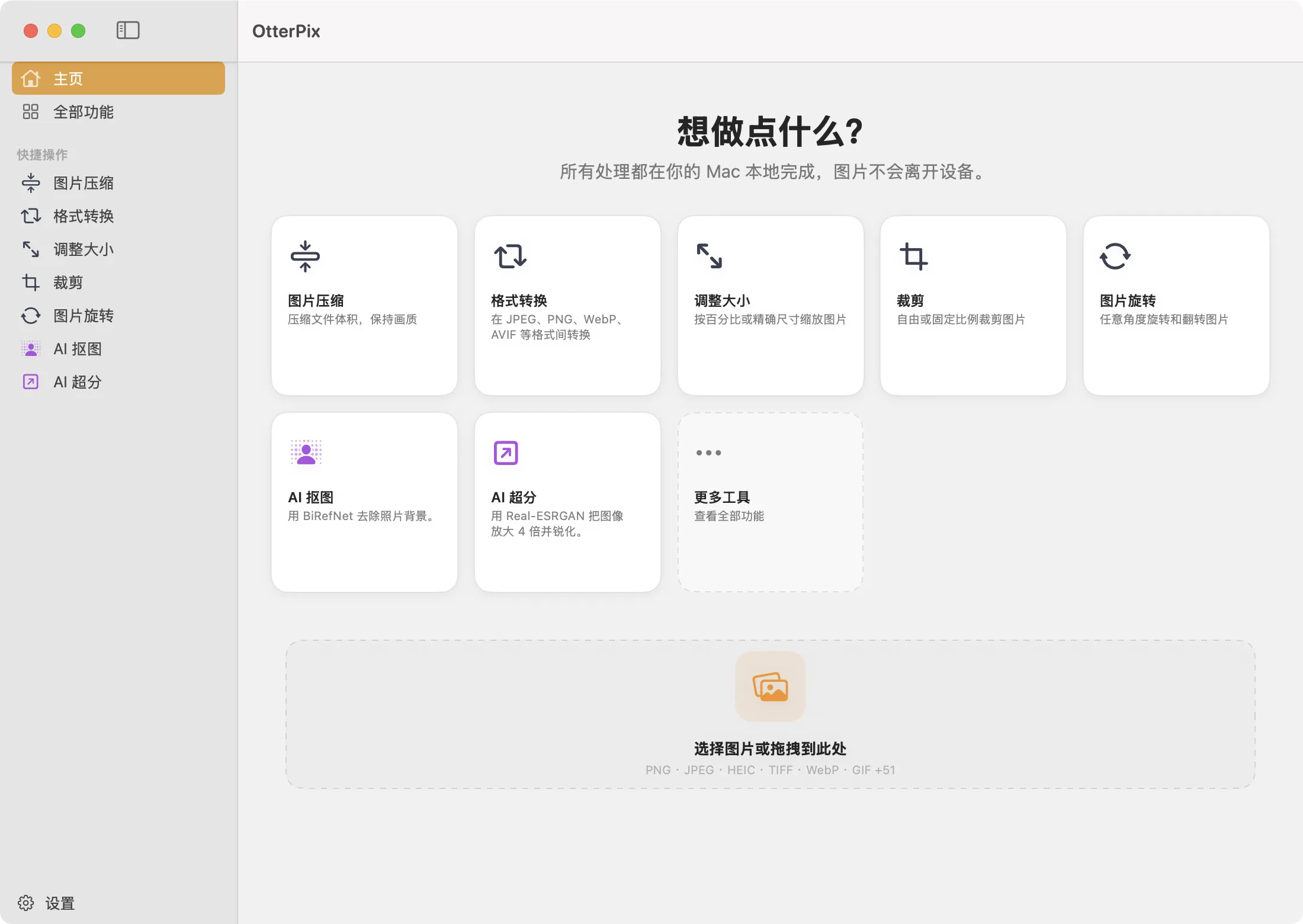
Task: Open 格式转换 label in the sidebar
Action: (84, 216)
